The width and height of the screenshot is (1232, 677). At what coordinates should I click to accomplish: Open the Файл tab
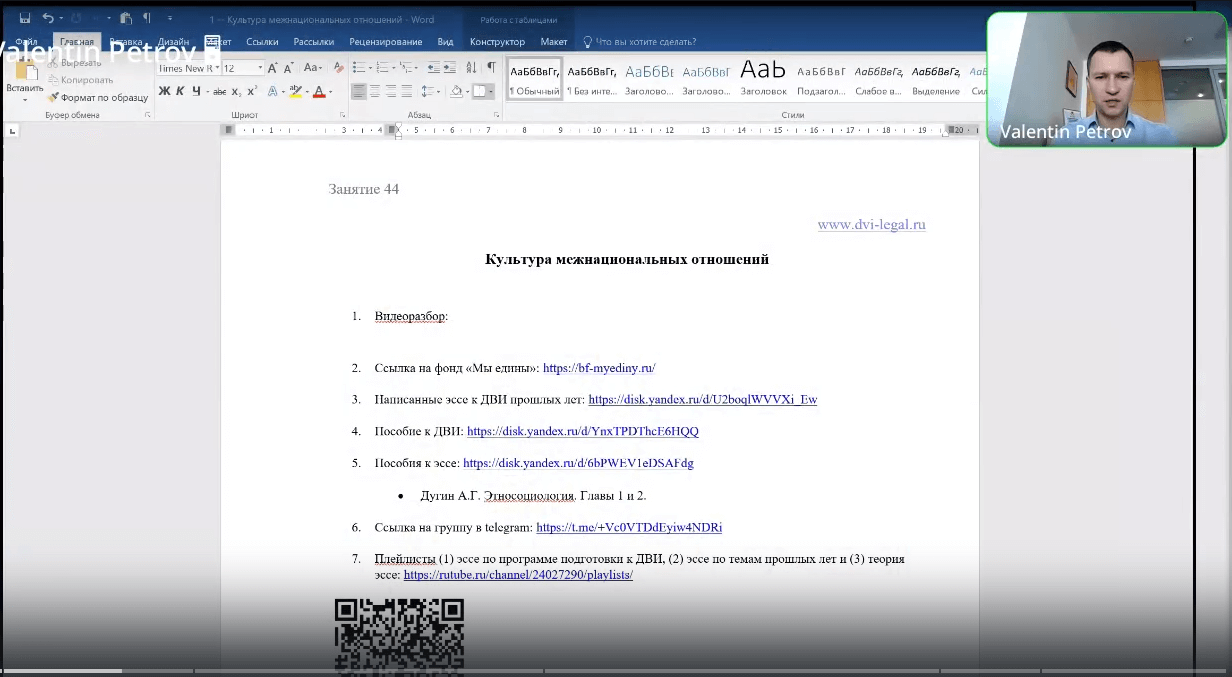pos(27,42)
